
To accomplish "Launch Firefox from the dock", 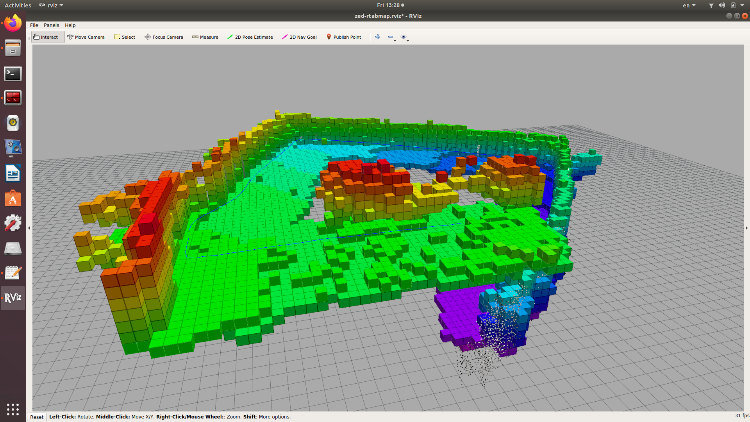I will click(x=13, y=22).
